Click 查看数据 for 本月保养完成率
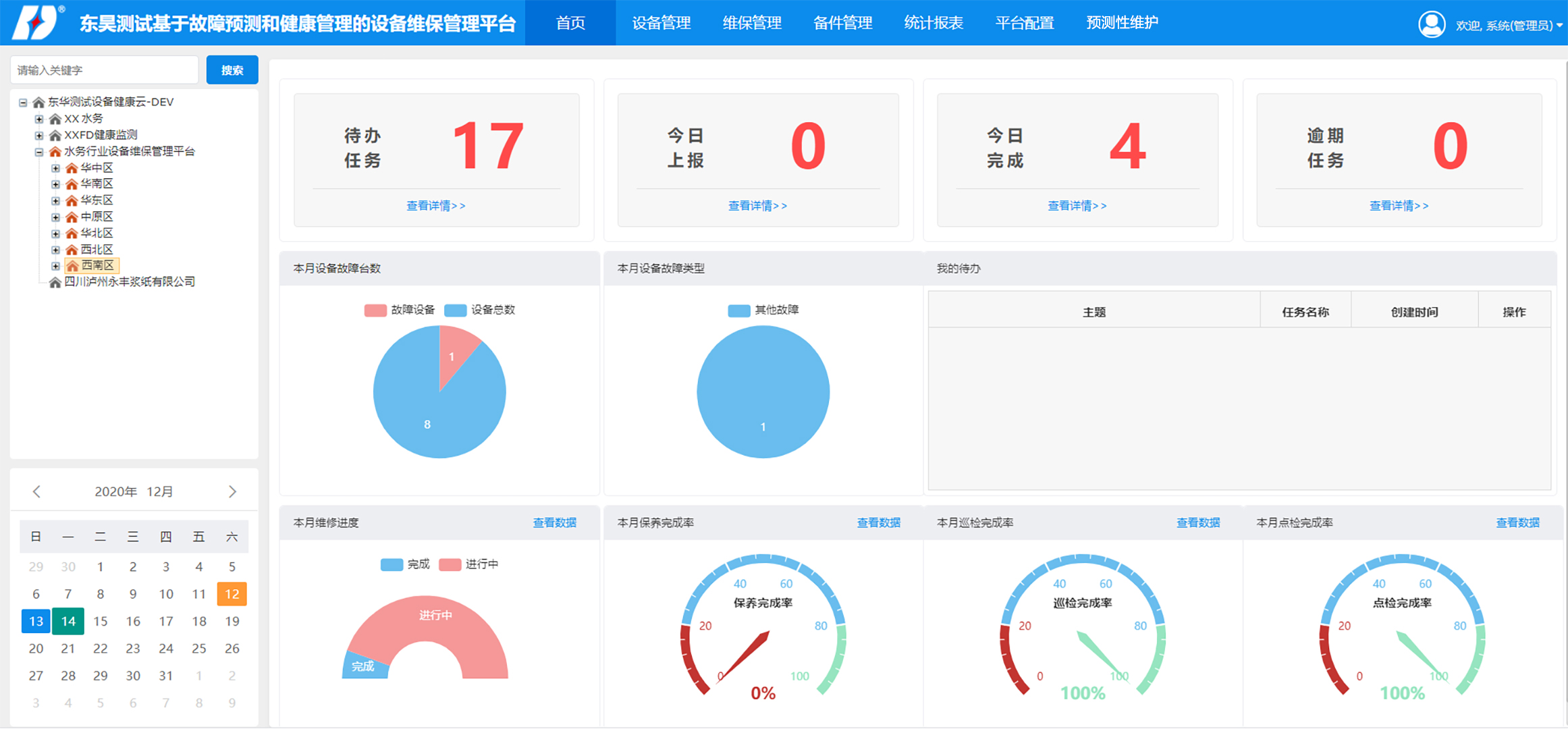This screenshot has height=729, width=1568. (878, 522)
